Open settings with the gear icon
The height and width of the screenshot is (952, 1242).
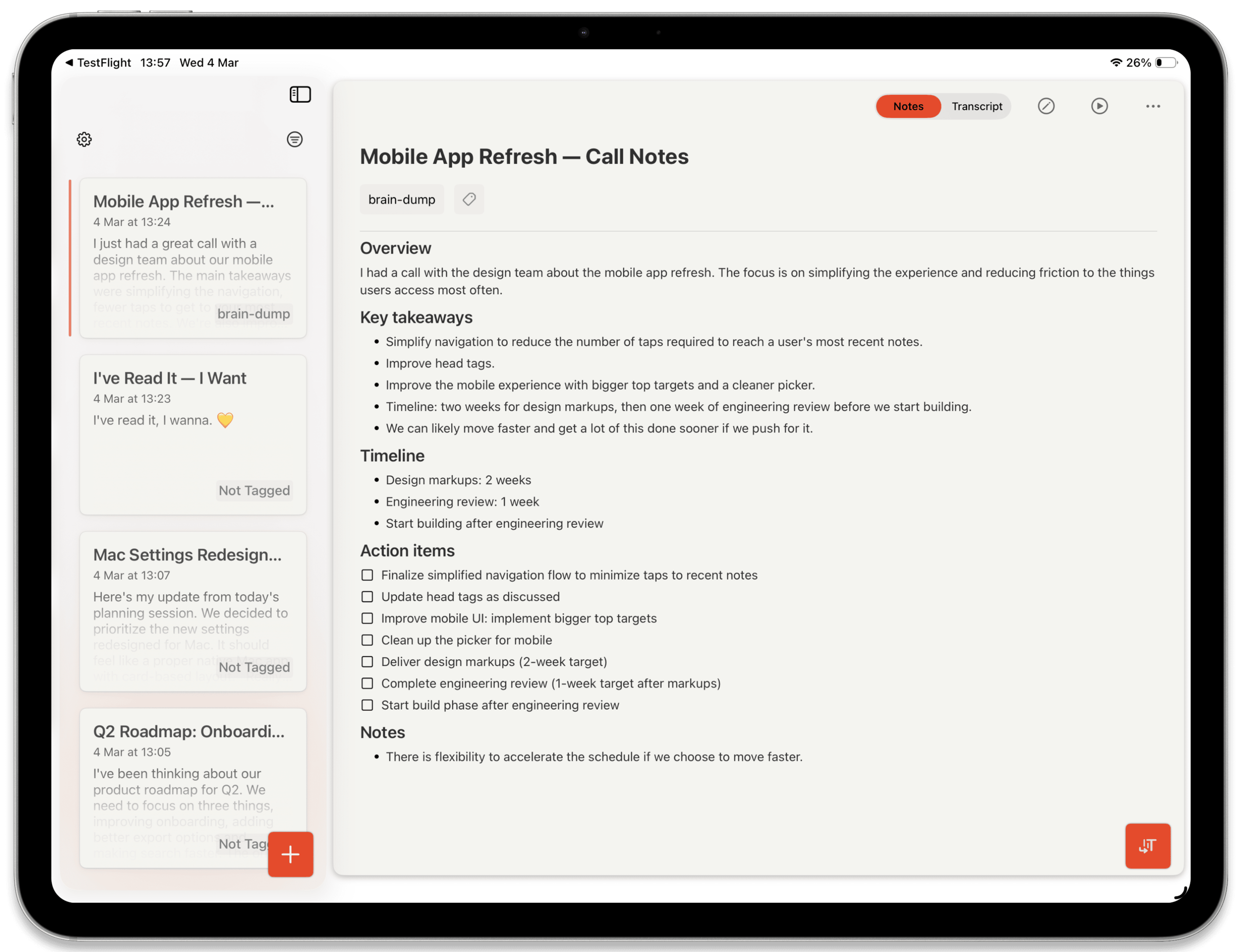[84, 140]
